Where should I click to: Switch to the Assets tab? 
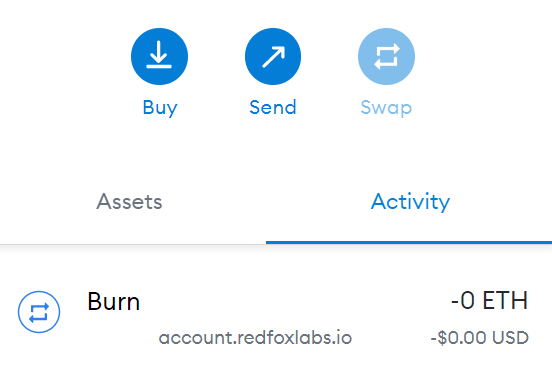click(129, 202)
